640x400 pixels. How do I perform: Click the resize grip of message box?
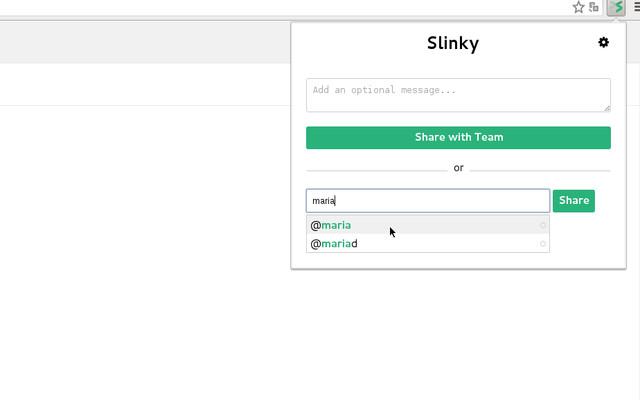coord(607,108)
